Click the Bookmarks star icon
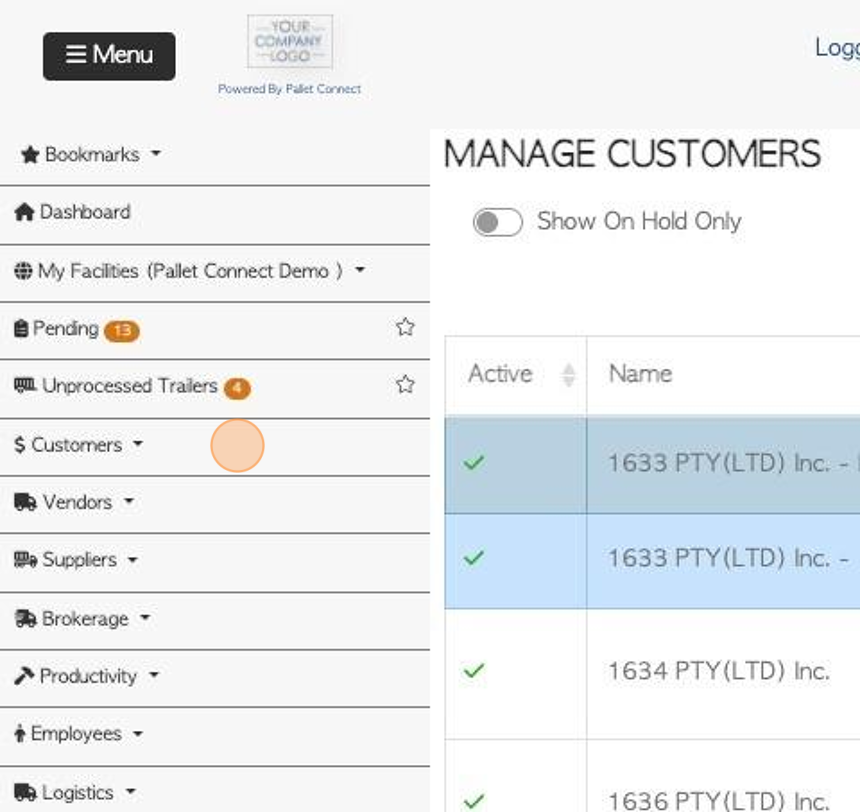860x812 pixels. [x=30, y=155]
